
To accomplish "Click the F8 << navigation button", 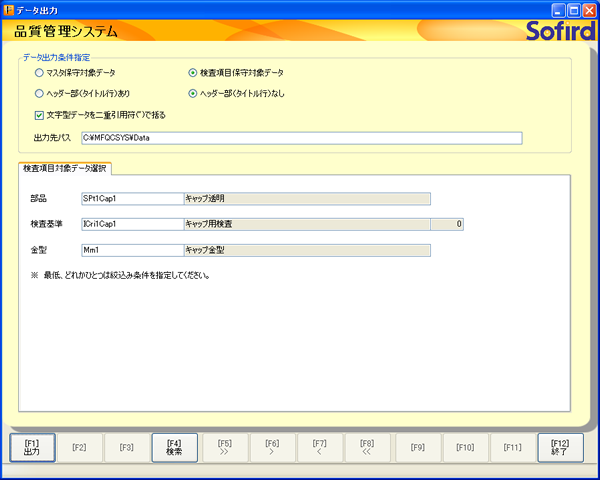I will tap(367, 447).
